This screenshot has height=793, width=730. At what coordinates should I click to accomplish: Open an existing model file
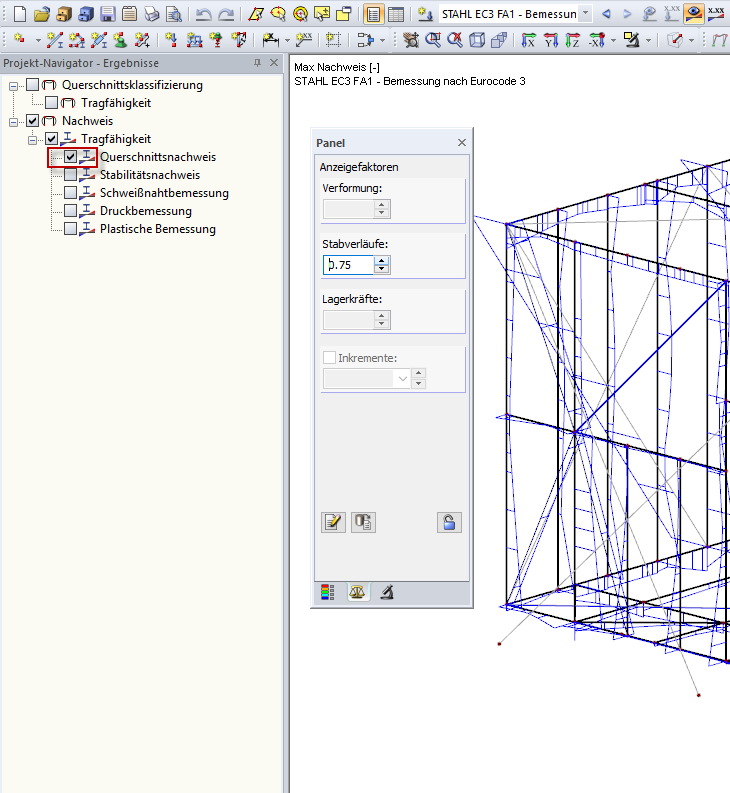(41, 14)
